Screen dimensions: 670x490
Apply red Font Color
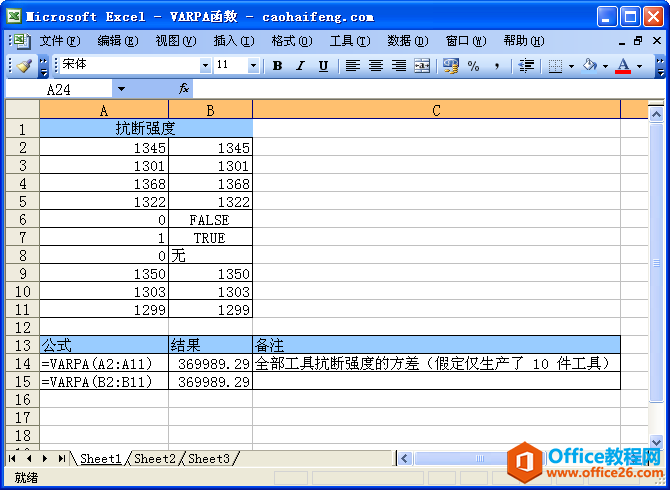click(x=623, y=66)
